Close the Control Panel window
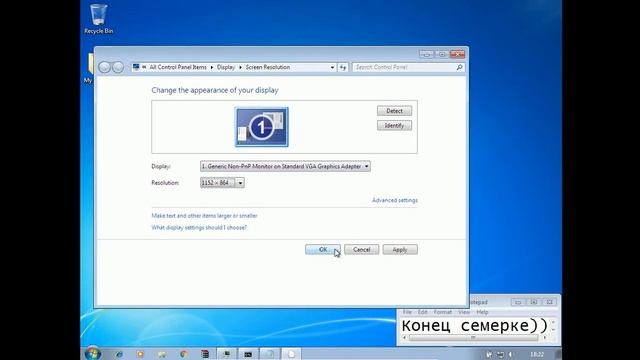This screenshot has height=360, width=640. 458,54
